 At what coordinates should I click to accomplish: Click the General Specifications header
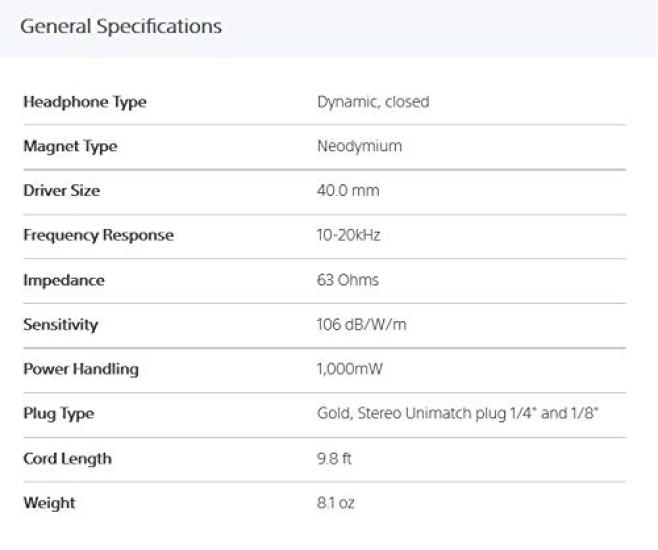(121, 27)
